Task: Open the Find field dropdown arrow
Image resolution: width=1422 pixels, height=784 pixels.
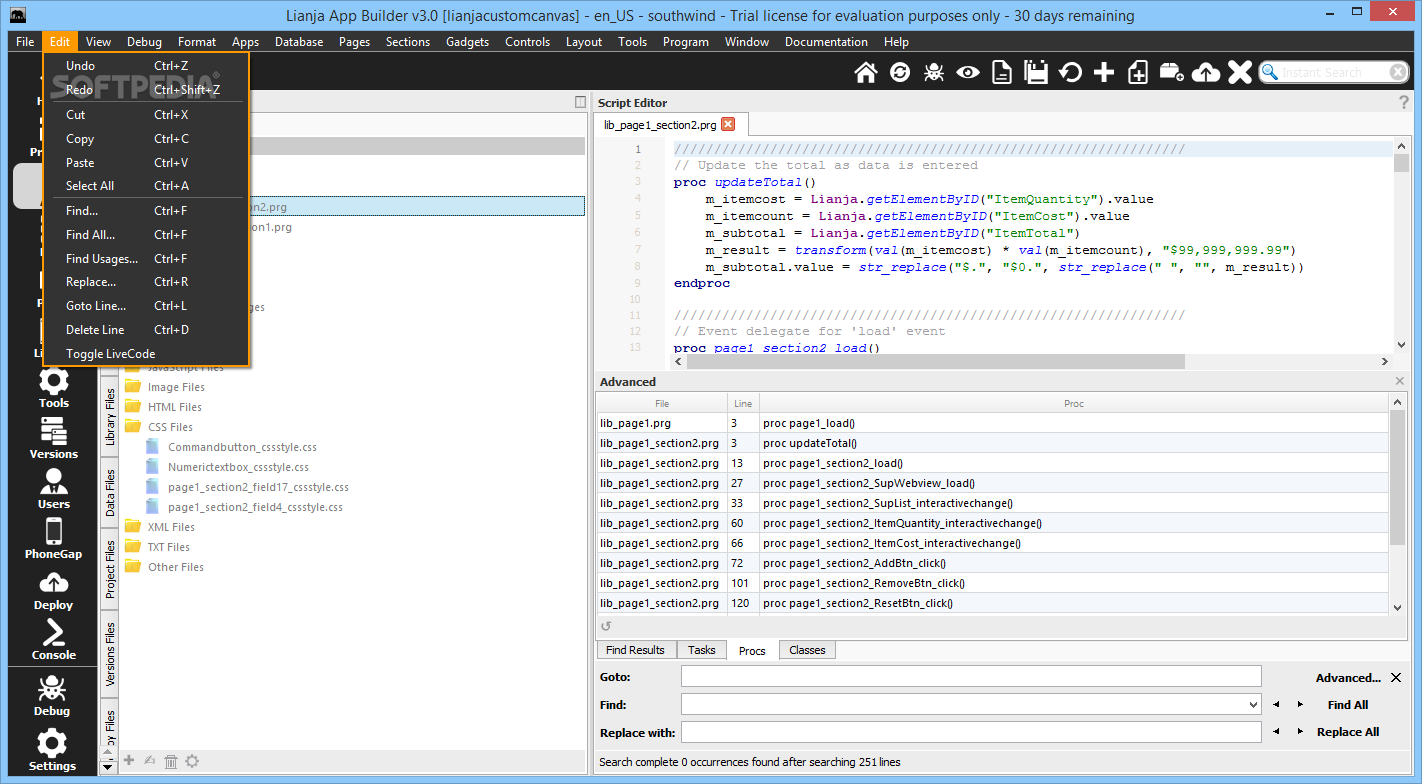Action: point(1254,705)
